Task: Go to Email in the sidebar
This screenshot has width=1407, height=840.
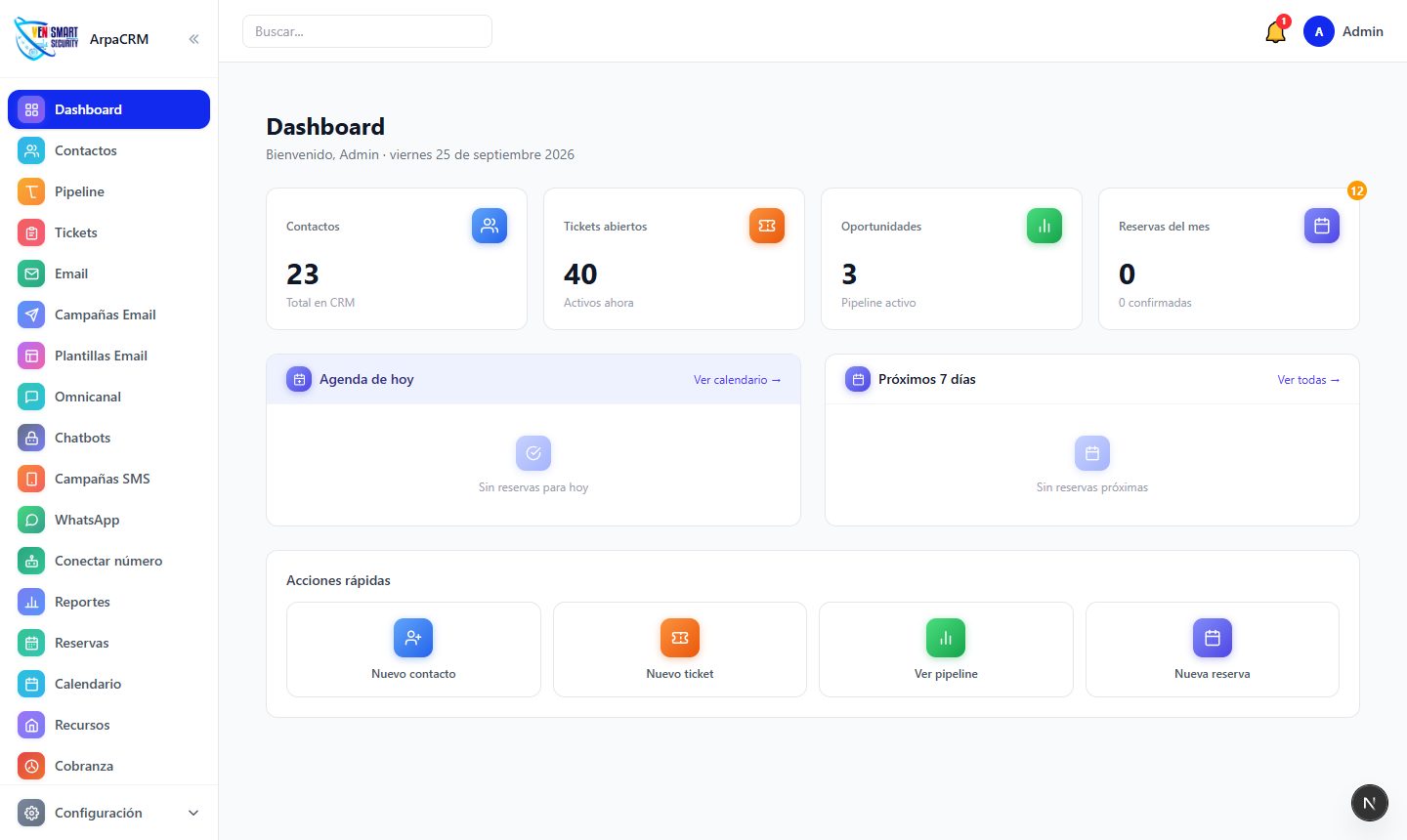Action: (108, 273)
